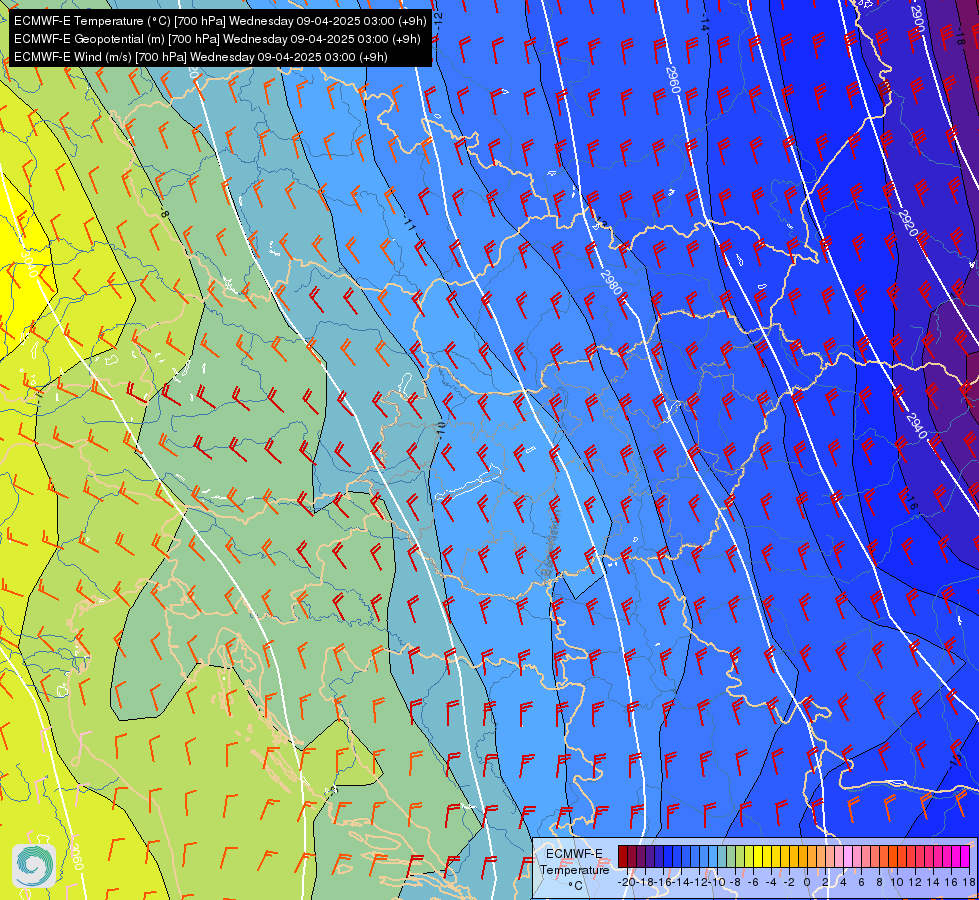Click the '2940' geopotential contour label
Image resolution: width=979 pixels, height=900 pixels.
tap(915, 426)
